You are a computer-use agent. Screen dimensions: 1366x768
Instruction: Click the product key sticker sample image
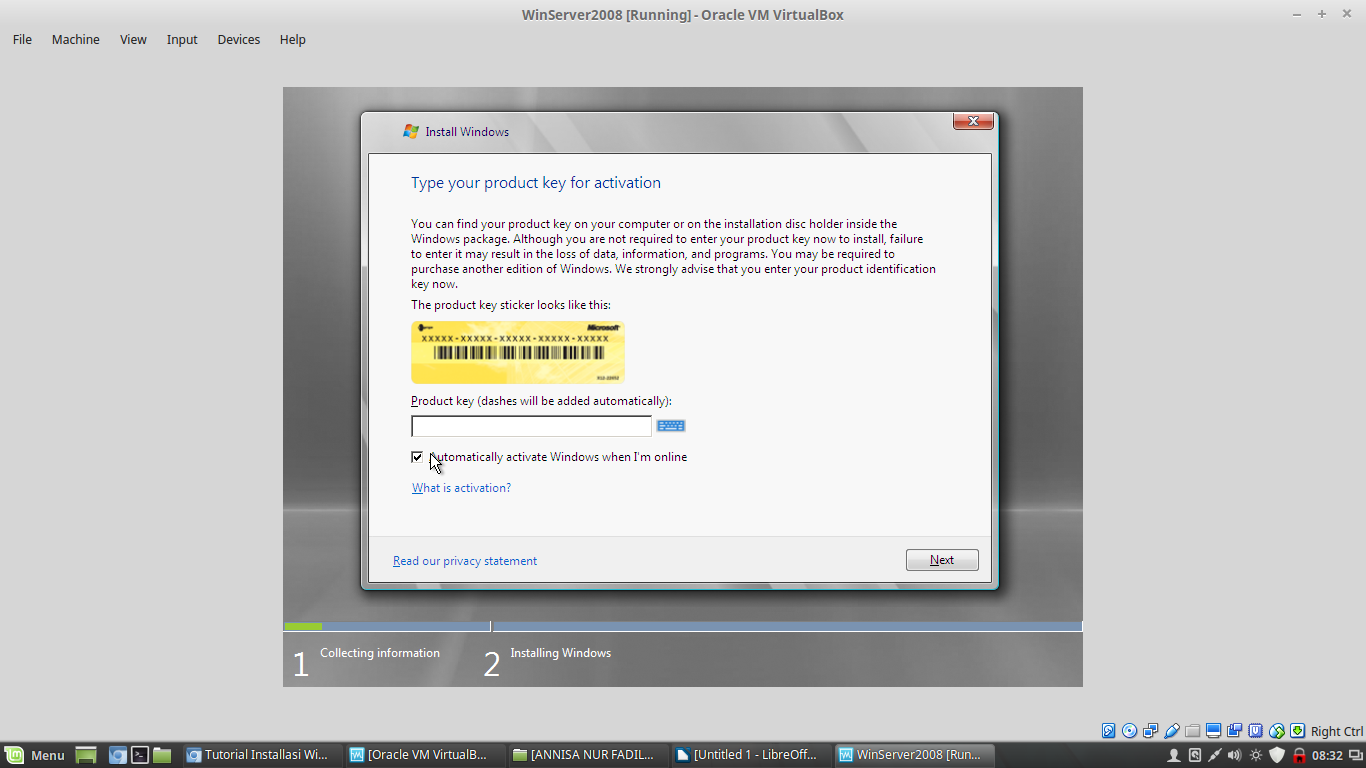(x=518, y=352)
